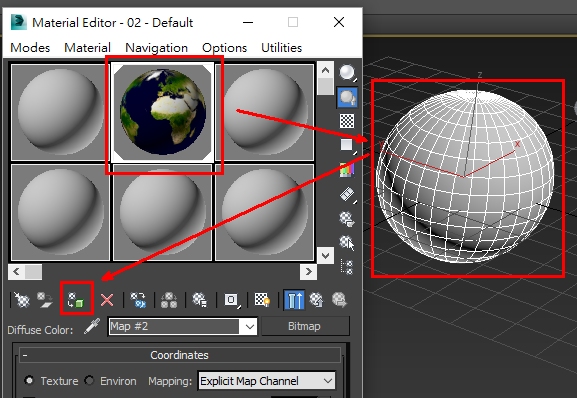Select the Texture radio button
Viewport: 577px width, 398px height.
pos(29,380)
